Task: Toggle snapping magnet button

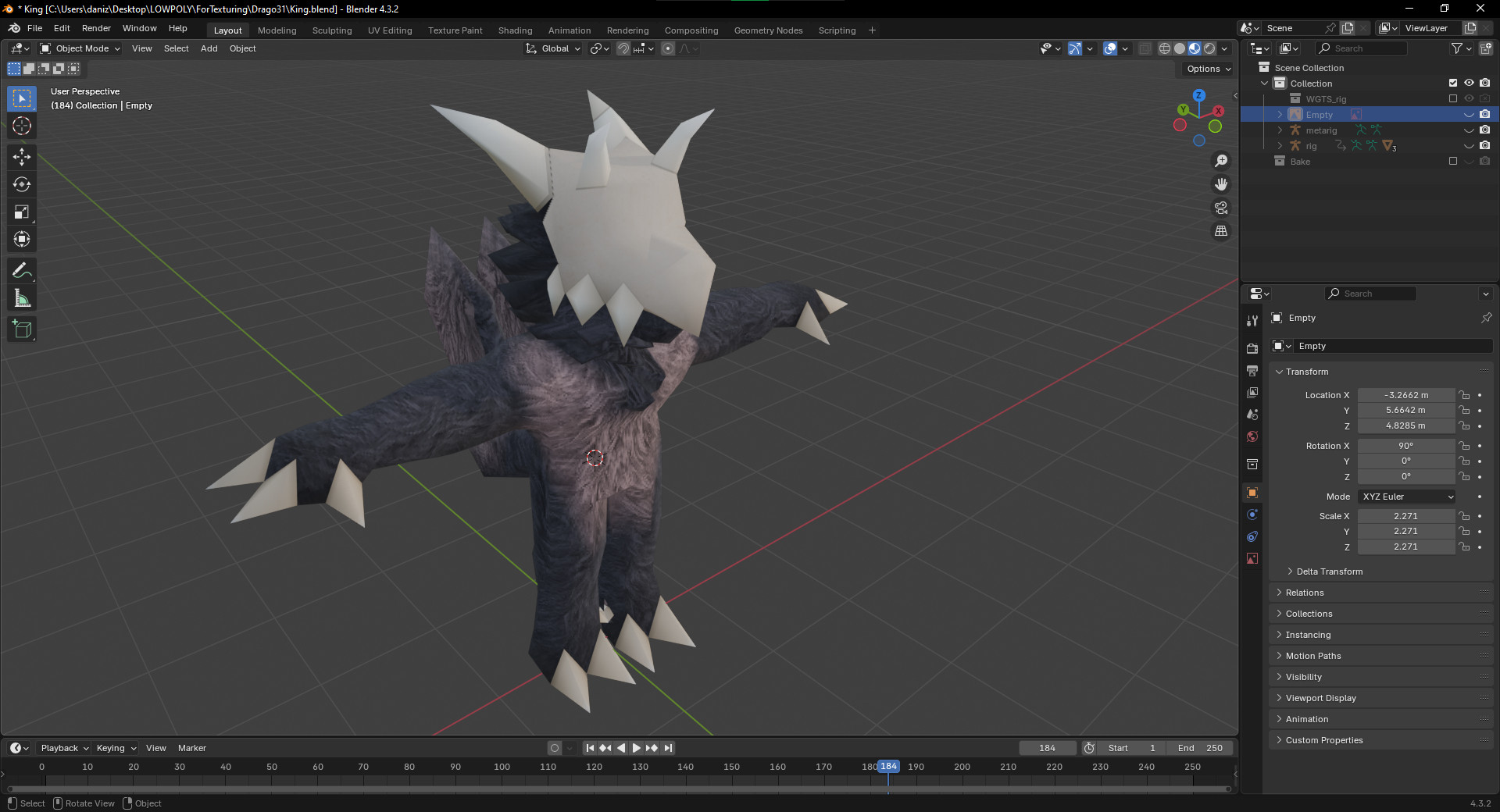Action: click(623, 48)
